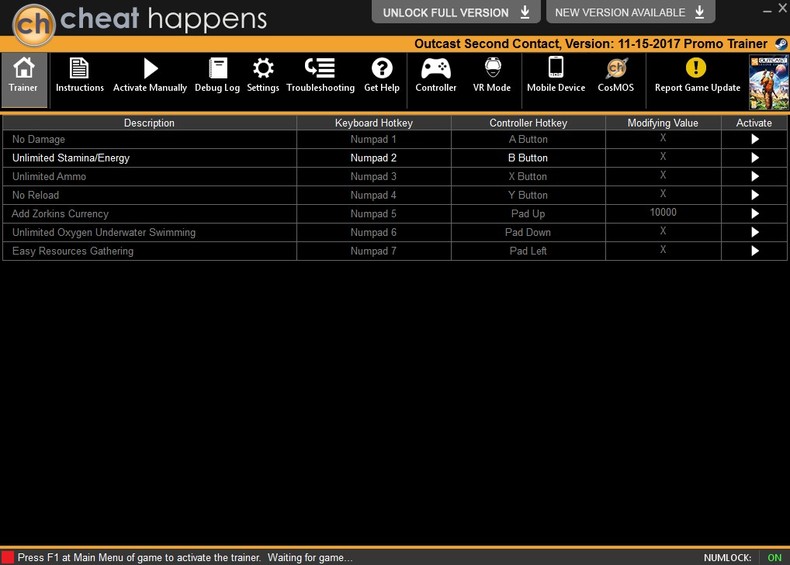Click Unlock Full Version button

(x=456, y=12)
